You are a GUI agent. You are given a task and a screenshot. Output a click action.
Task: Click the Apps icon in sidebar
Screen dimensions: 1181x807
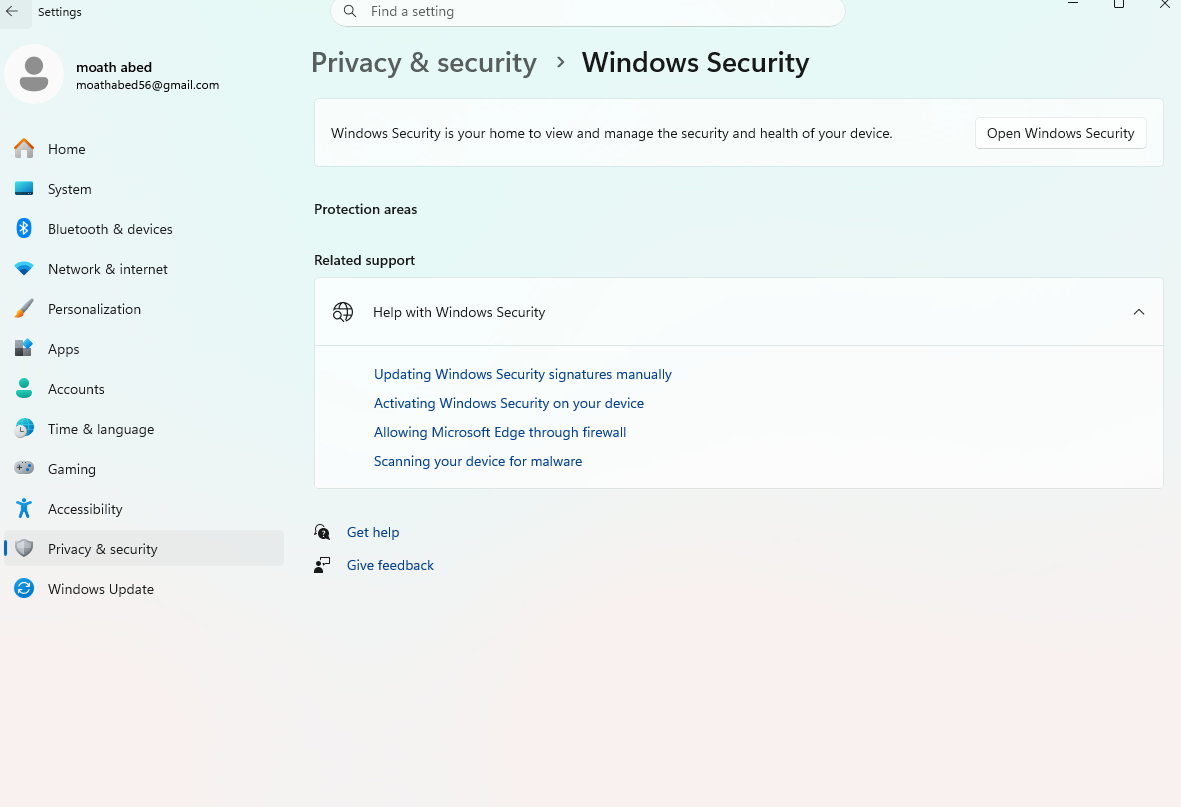[24, 348]
